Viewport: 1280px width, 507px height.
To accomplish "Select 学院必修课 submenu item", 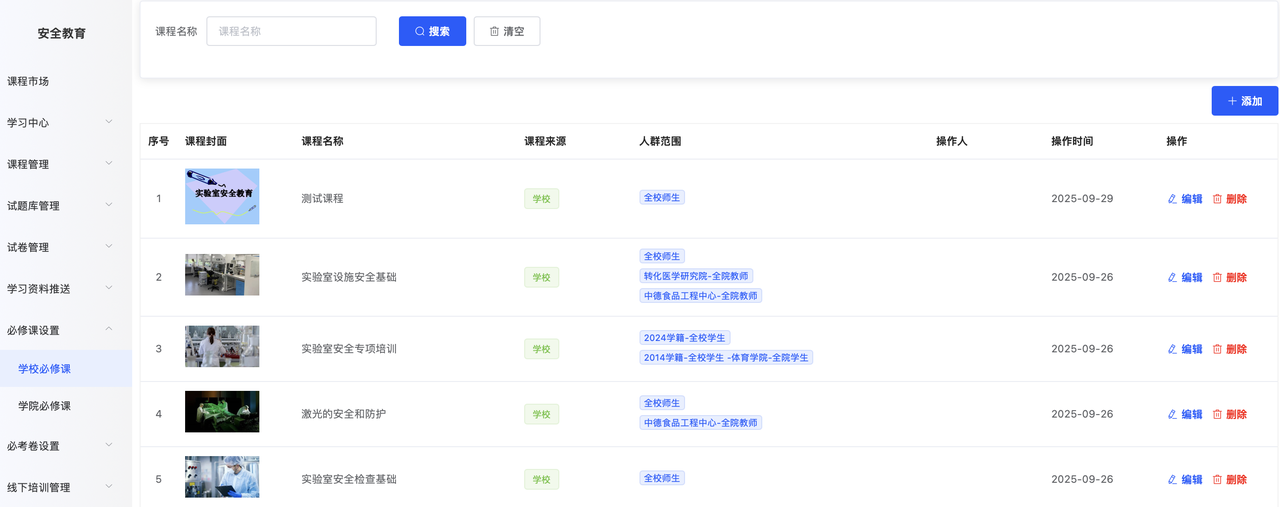I will [x=44, y=406].
